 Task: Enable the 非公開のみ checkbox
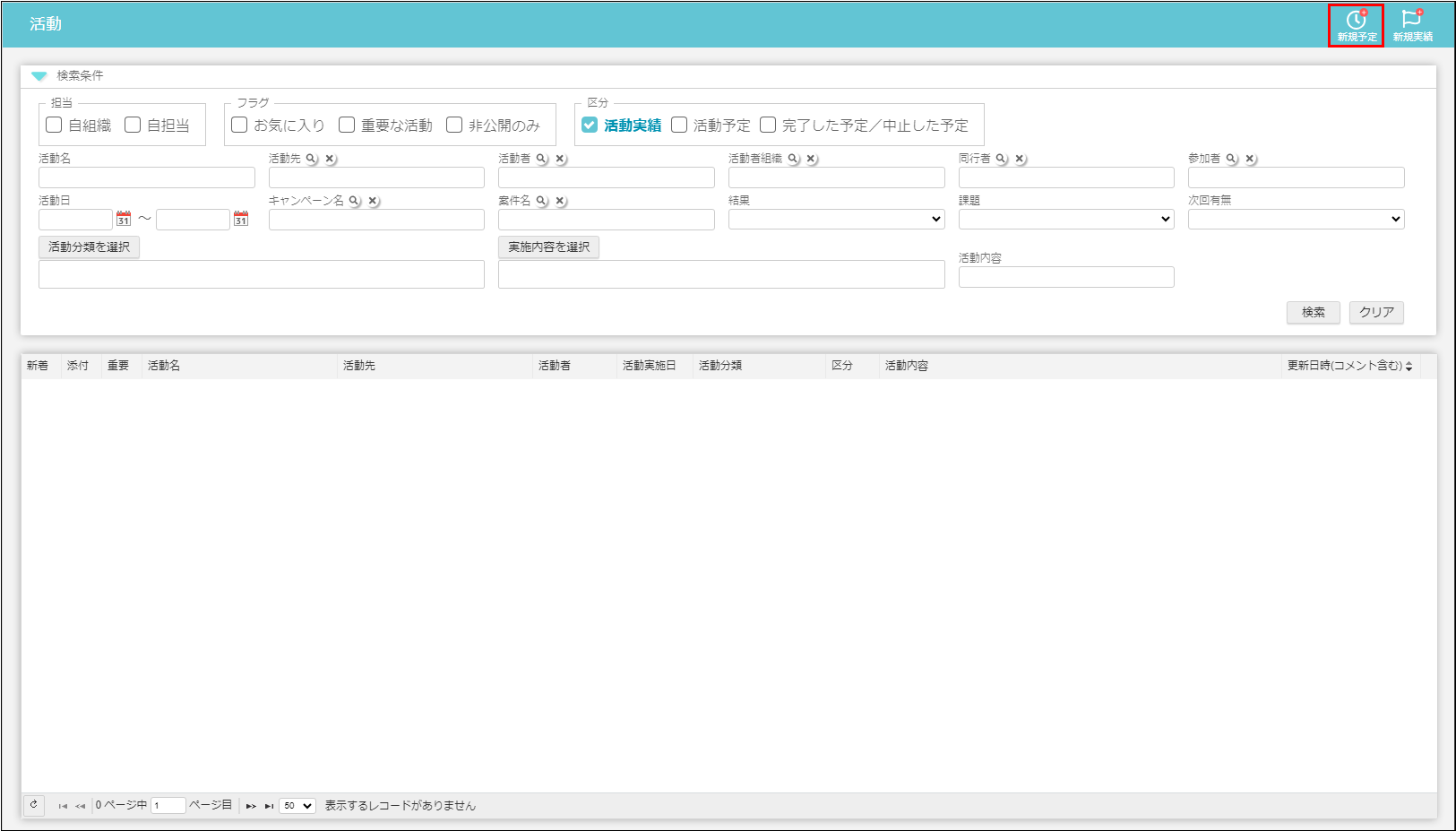click(454, 125)
